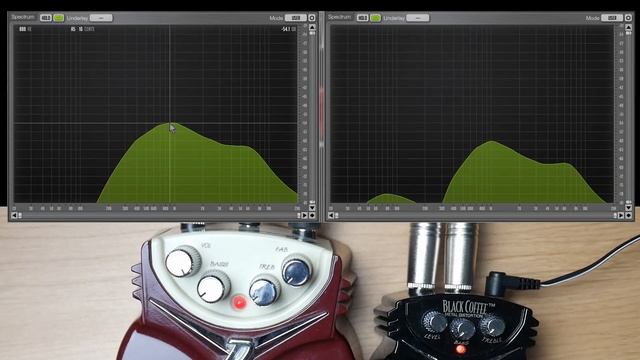Click the main spectrum peak in right analyzer graph
Viewport: 640px width, 360px height.
tap(491, 142)
